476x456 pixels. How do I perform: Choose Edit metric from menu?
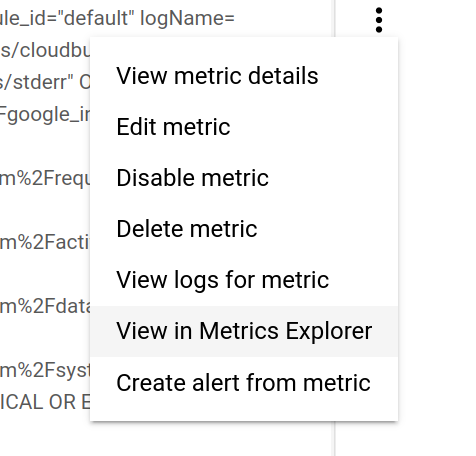244,127
